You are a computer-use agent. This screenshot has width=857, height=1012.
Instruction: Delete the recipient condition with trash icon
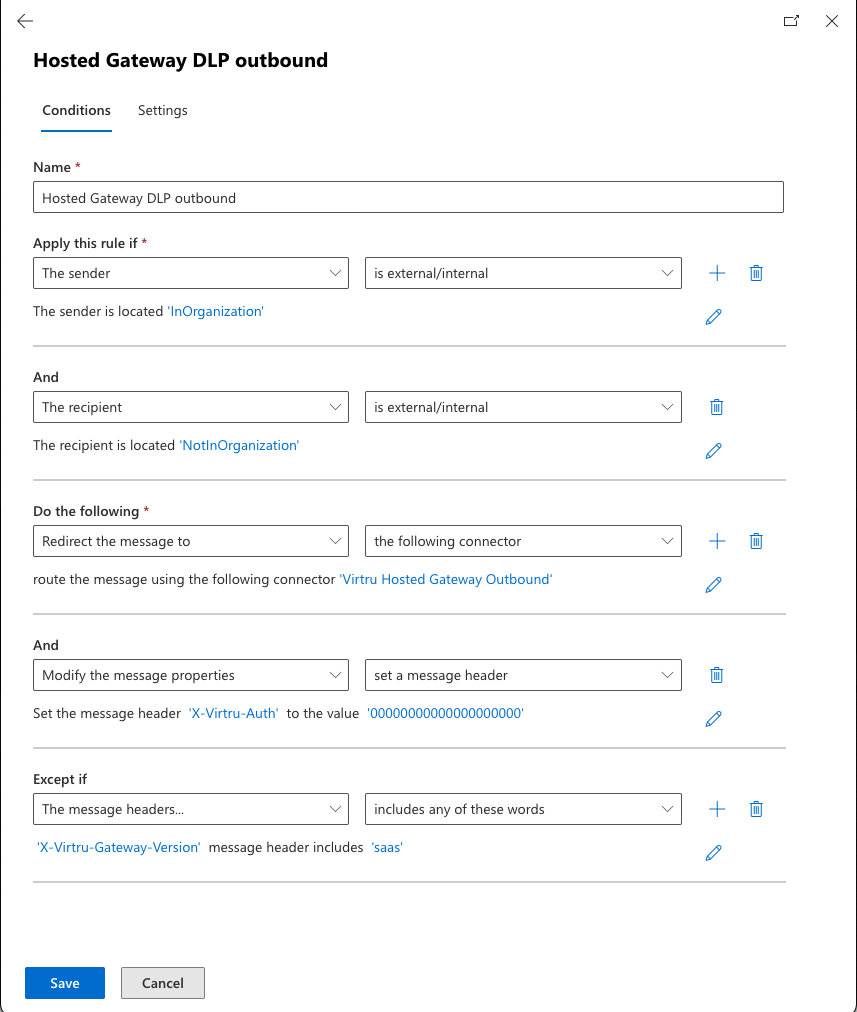pyautogui.click(x=717, y=407)
